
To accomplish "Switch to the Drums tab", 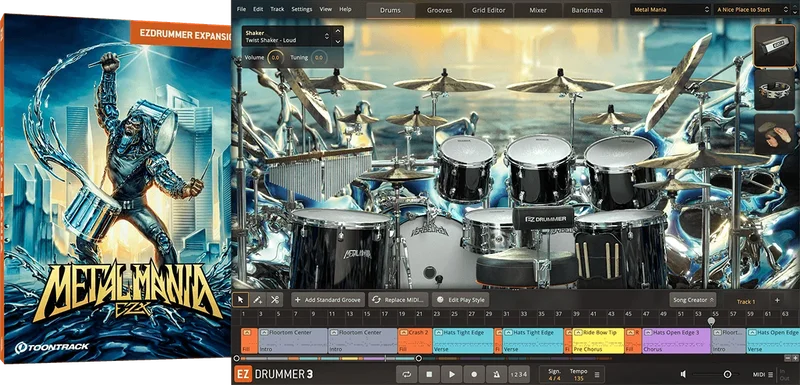I will pos(390,10).
